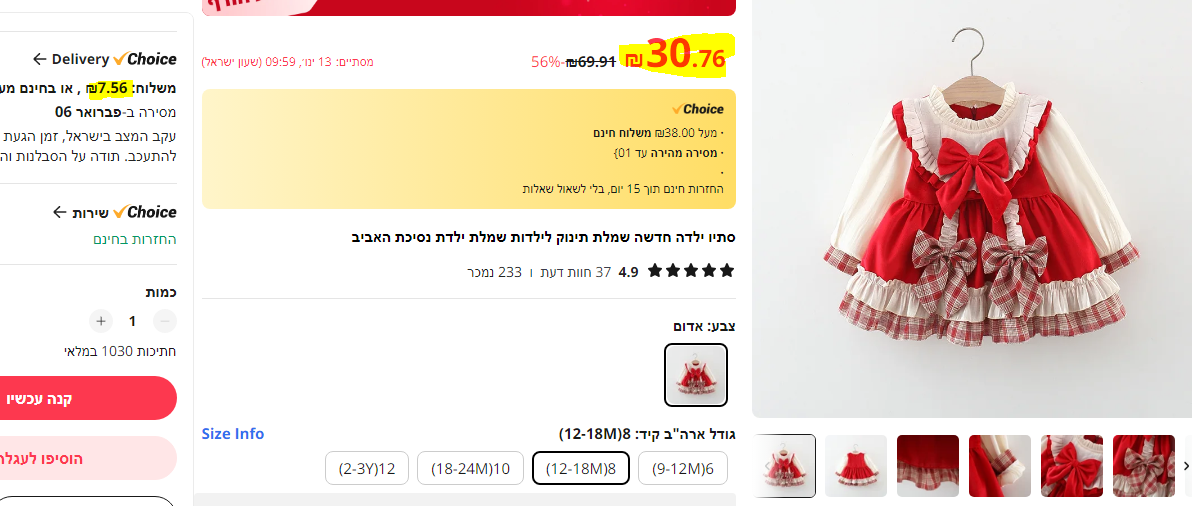This screenshot has height=506, width=1192.
Task: Decrease quantity with the minus button
Action: click(x=165, y=321)
